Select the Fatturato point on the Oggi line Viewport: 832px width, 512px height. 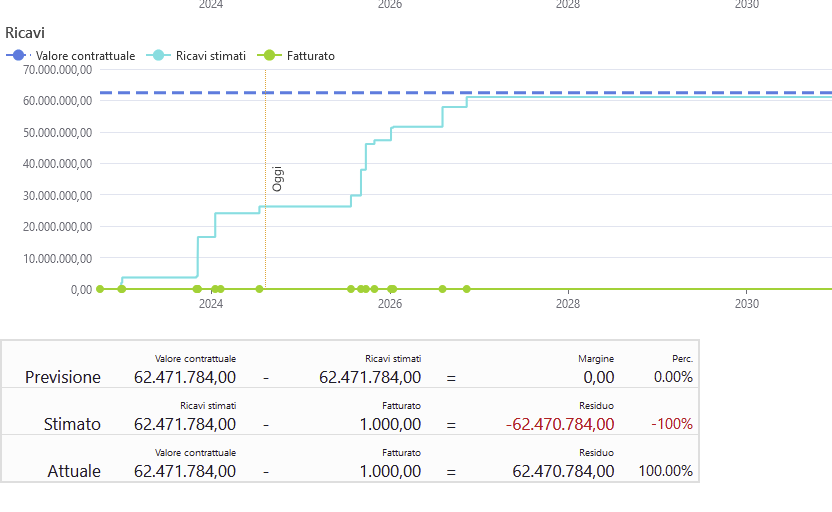point(259,289)
